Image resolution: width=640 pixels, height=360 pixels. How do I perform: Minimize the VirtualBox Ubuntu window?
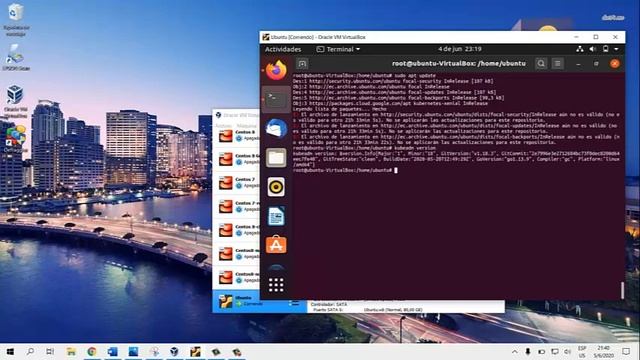(576, 37)
